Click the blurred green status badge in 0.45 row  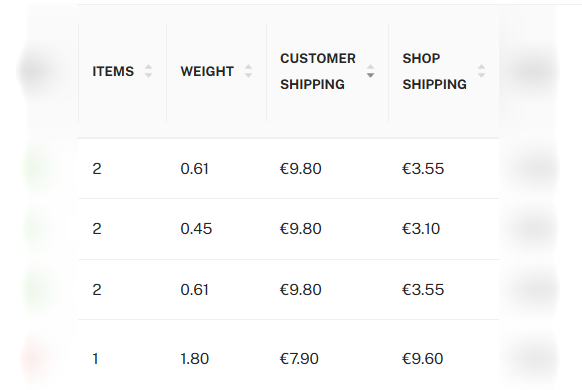point(36,229)
